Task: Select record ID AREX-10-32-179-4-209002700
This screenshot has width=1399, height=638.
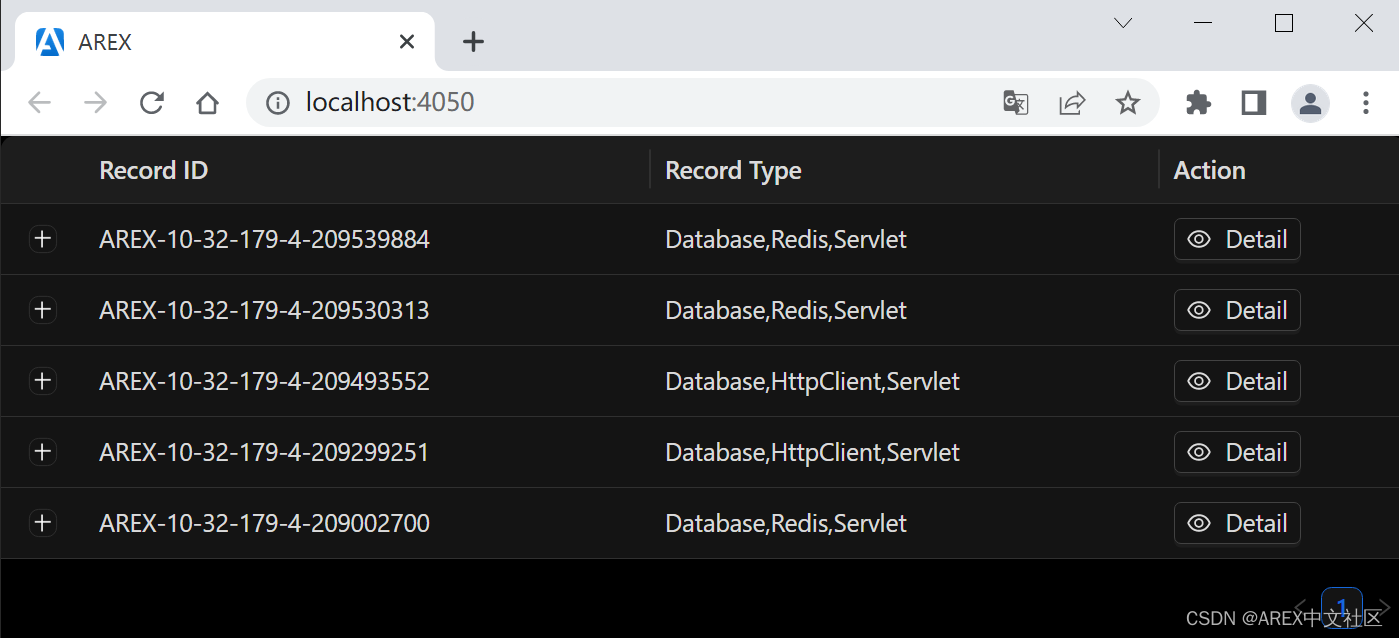Action: pyautogui.click(x=264, y=523)
